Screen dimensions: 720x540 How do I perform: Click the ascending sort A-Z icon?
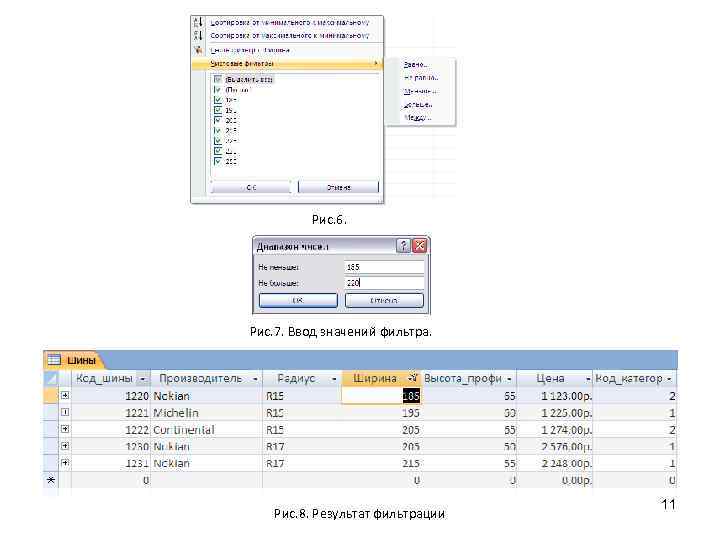tap(198, 22)
